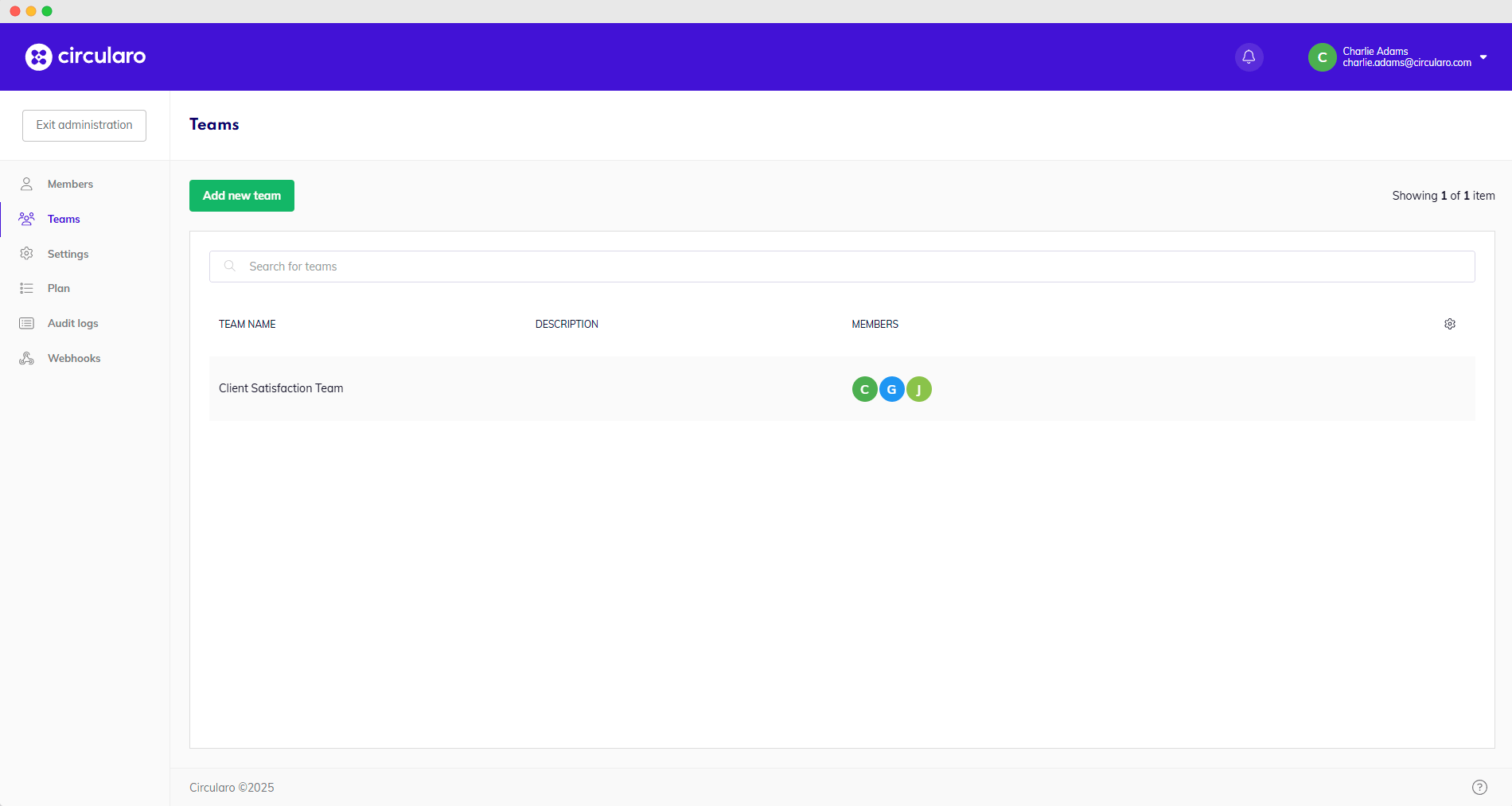
Task: Click the green C member avatar
Action: pos(864,389)
